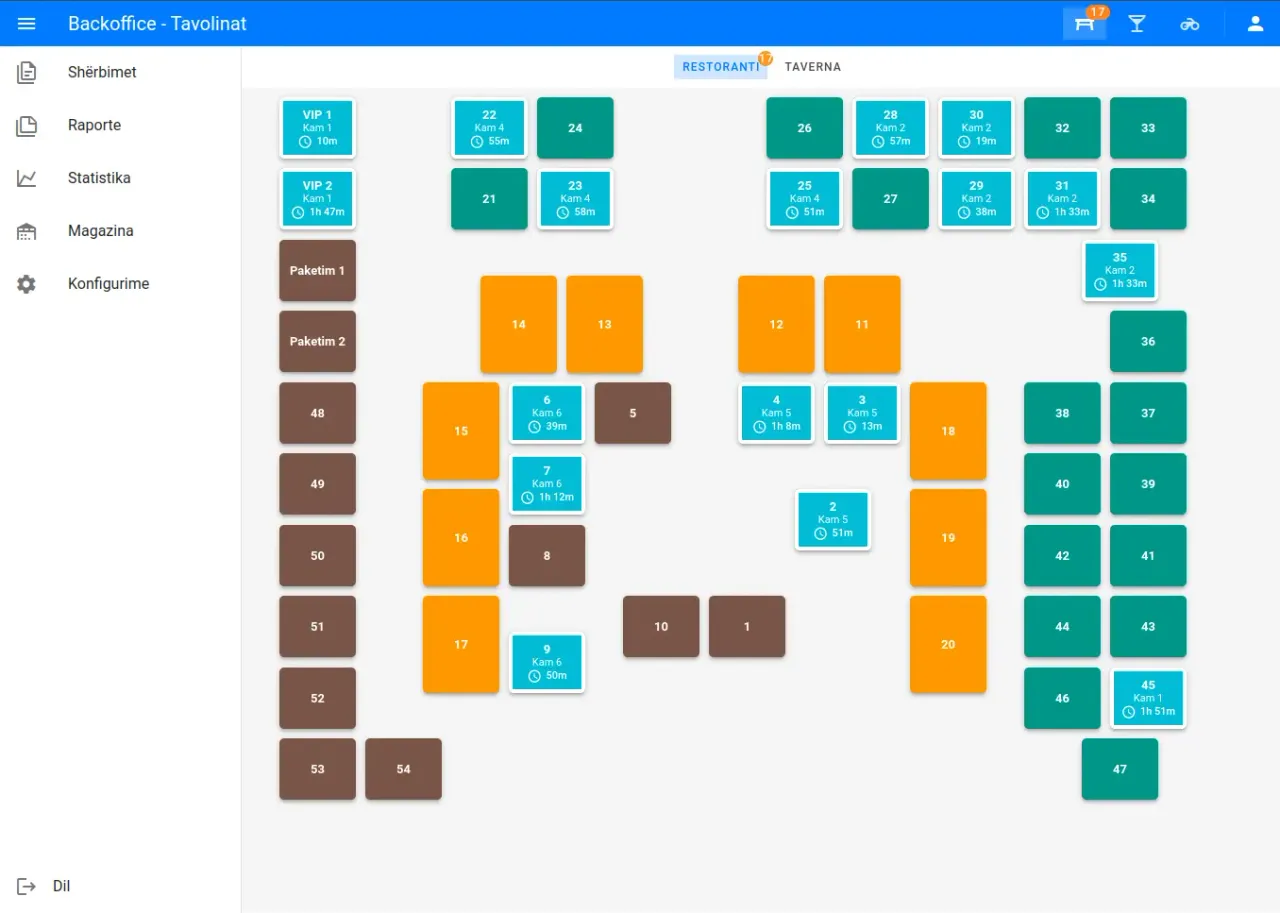Select the Shërbimet documents icon
The width and height of the screenshot is (1280, 913).
coord(26,71)
